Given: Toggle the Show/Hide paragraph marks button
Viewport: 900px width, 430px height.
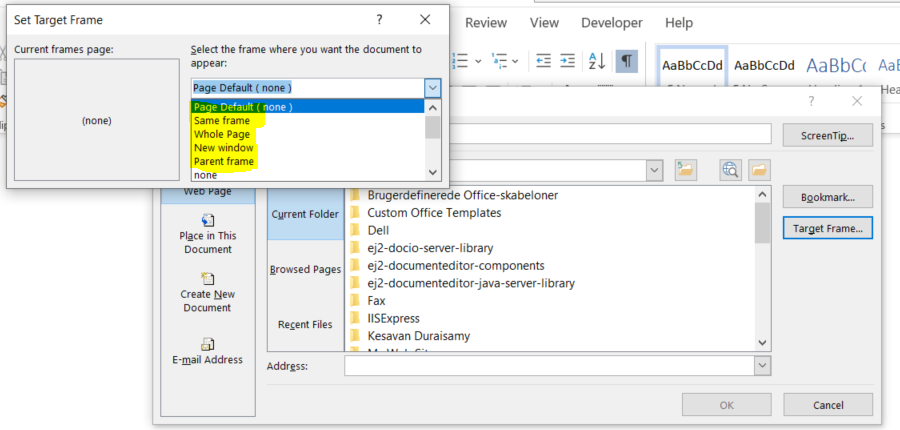Looking at the screenshot, I should tap(627, 61).
